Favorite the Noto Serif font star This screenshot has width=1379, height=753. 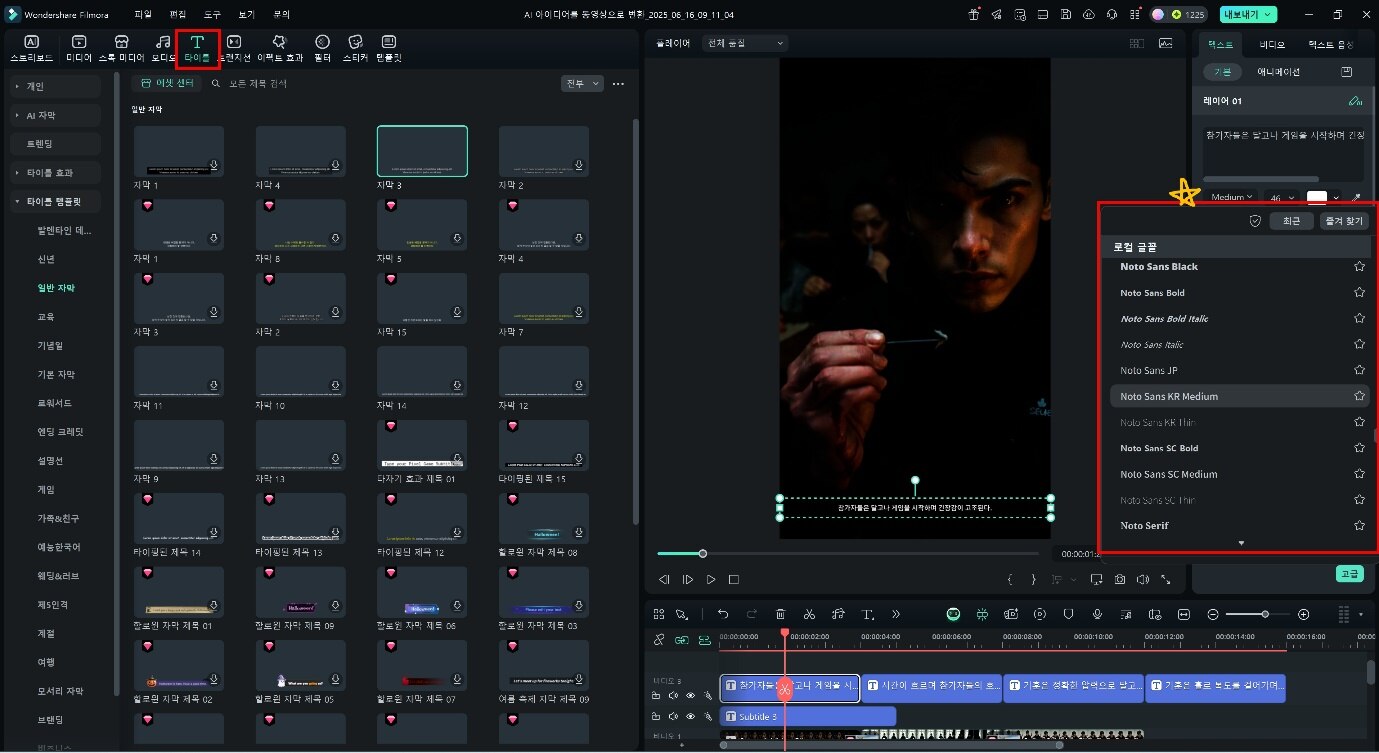tap(1359, 525)
